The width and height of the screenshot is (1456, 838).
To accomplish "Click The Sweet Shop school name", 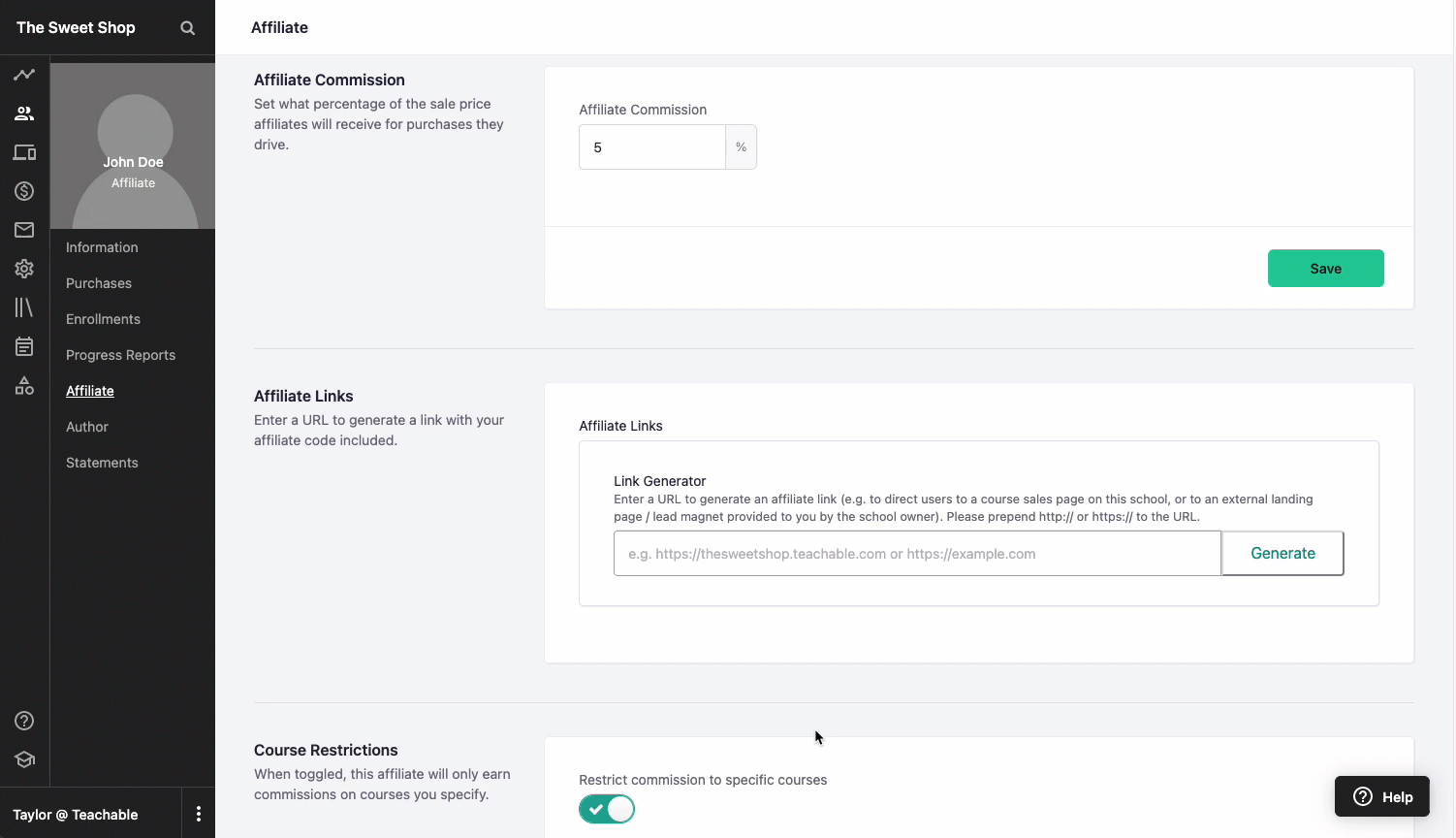I will pyautogui.click(x=76, y=27).
